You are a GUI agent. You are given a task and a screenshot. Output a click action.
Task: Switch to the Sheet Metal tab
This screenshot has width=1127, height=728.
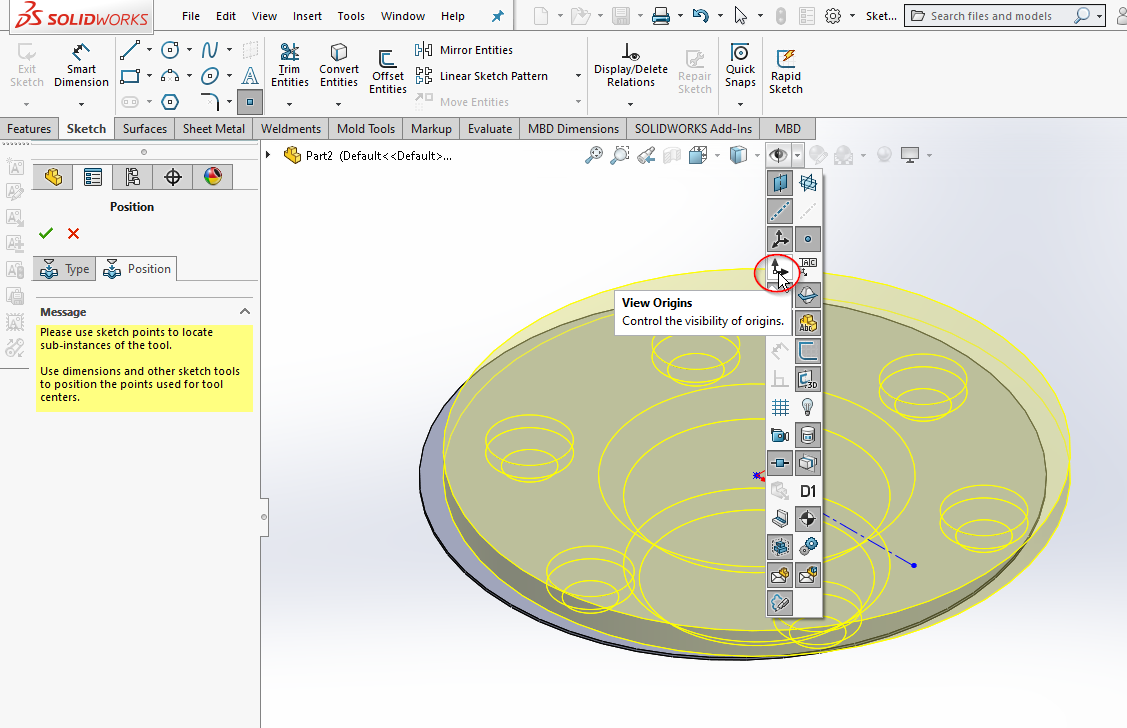coord(213,129)
